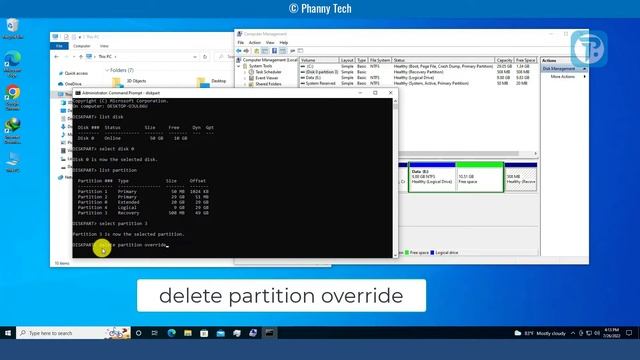Sort volumes by Volume column header
Image resolution: width=640 pixels, height=360 pixels.
click(319, 60)
